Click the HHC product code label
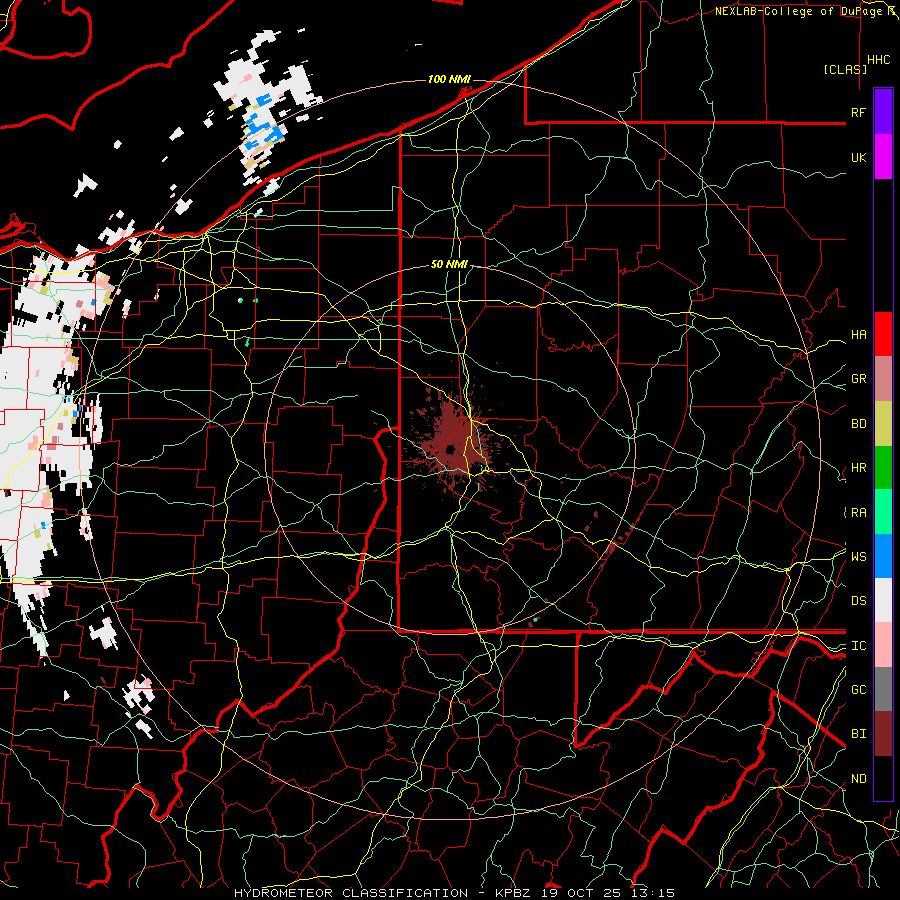Image resolution: width=900 pixels, height=900 pixels. pos(878,60)
